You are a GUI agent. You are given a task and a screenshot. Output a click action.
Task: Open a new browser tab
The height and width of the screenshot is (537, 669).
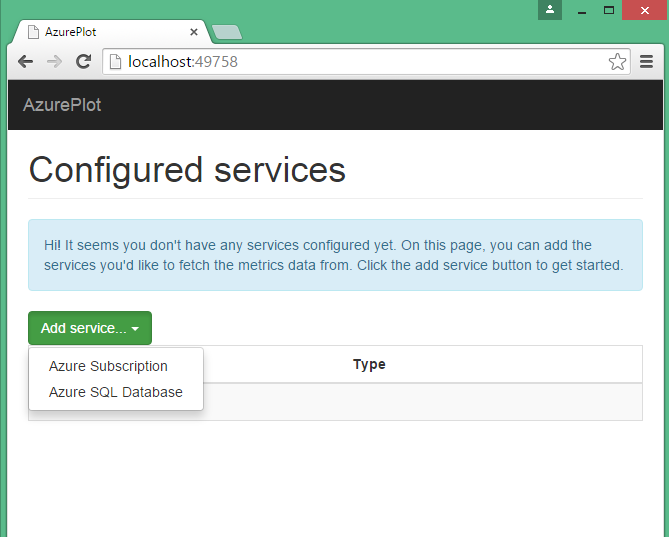(x=227, y=32)
